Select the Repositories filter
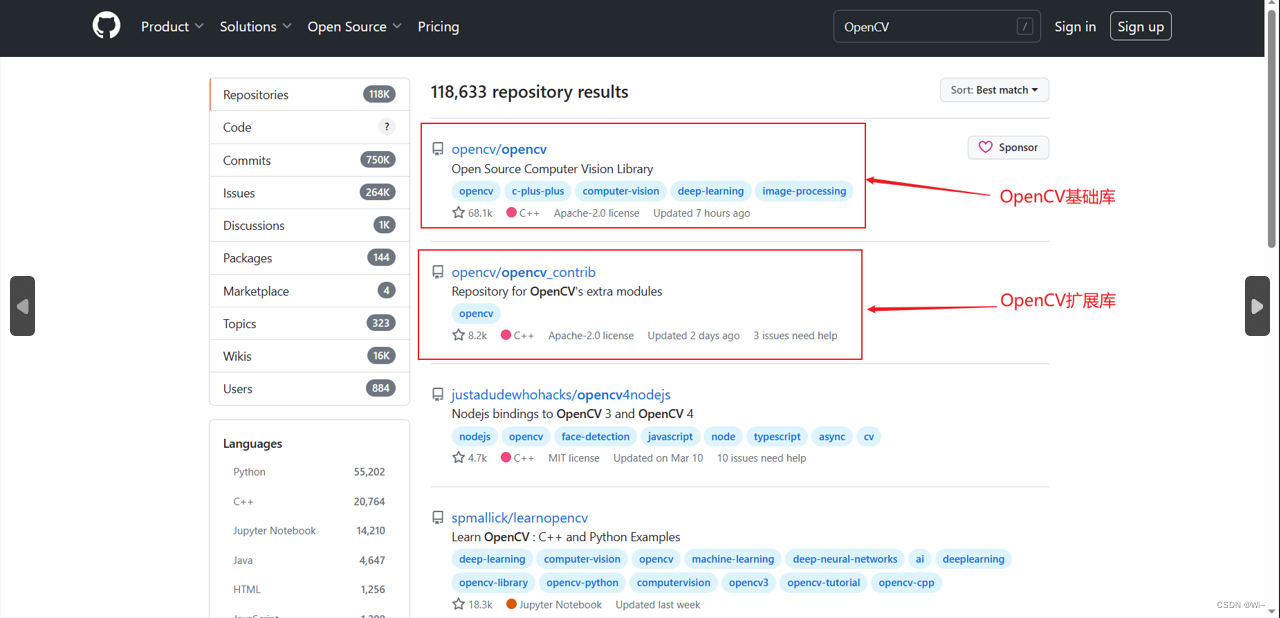 [x=309, y=94]
